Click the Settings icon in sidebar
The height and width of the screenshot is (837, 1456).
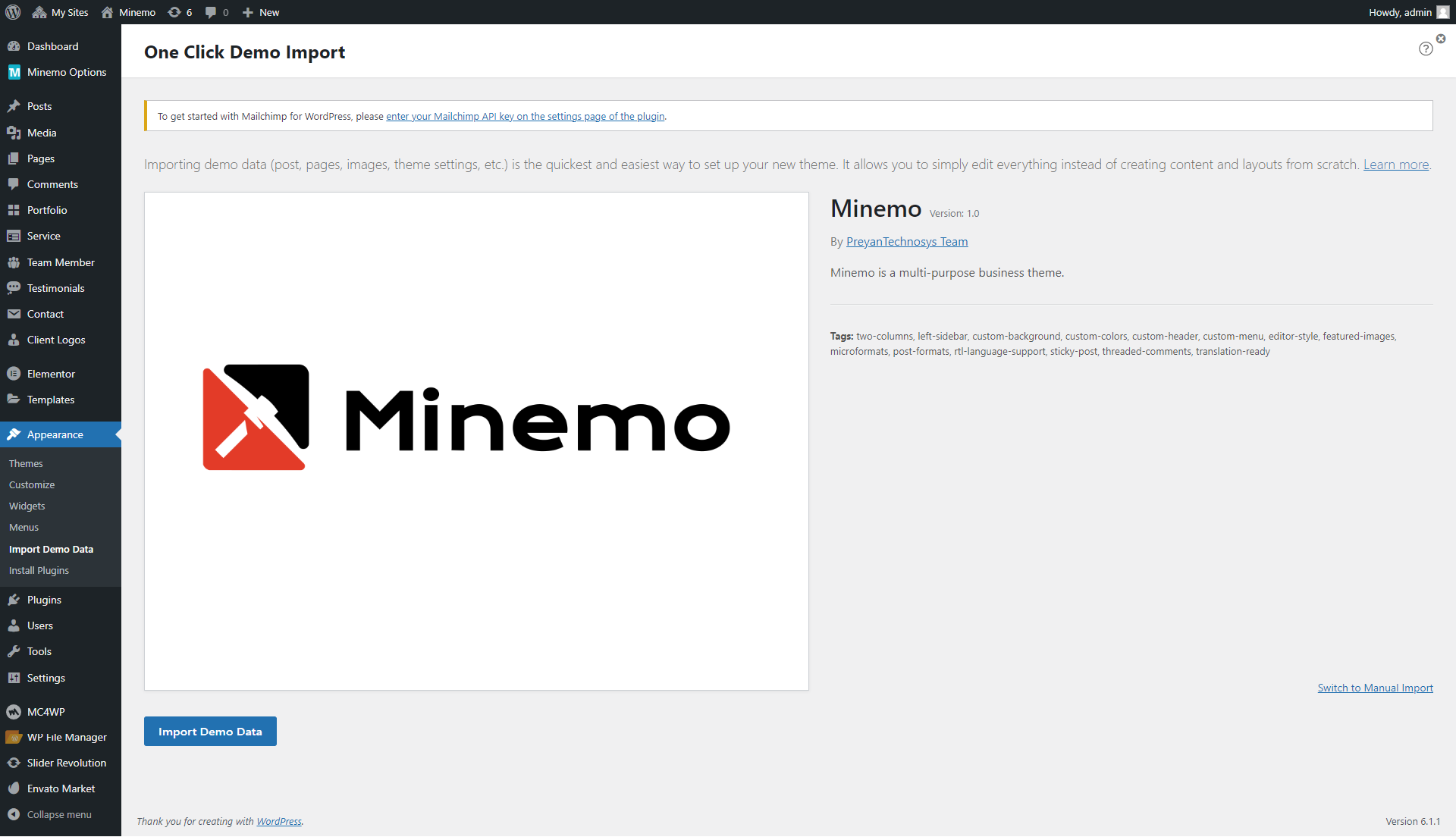click(x=14, y=678)
